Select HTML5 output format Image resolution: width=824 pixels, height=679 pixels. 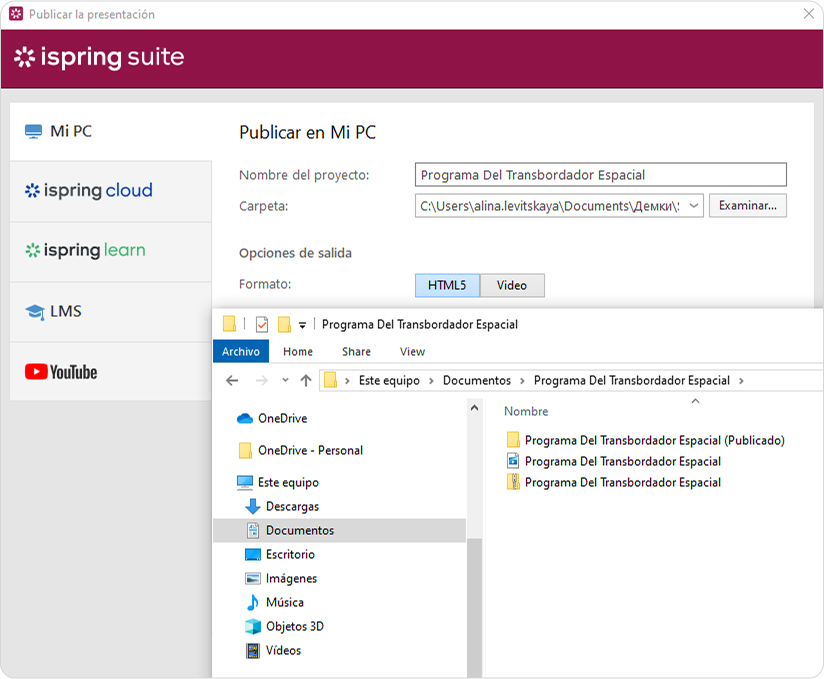(x=447, y=285)
